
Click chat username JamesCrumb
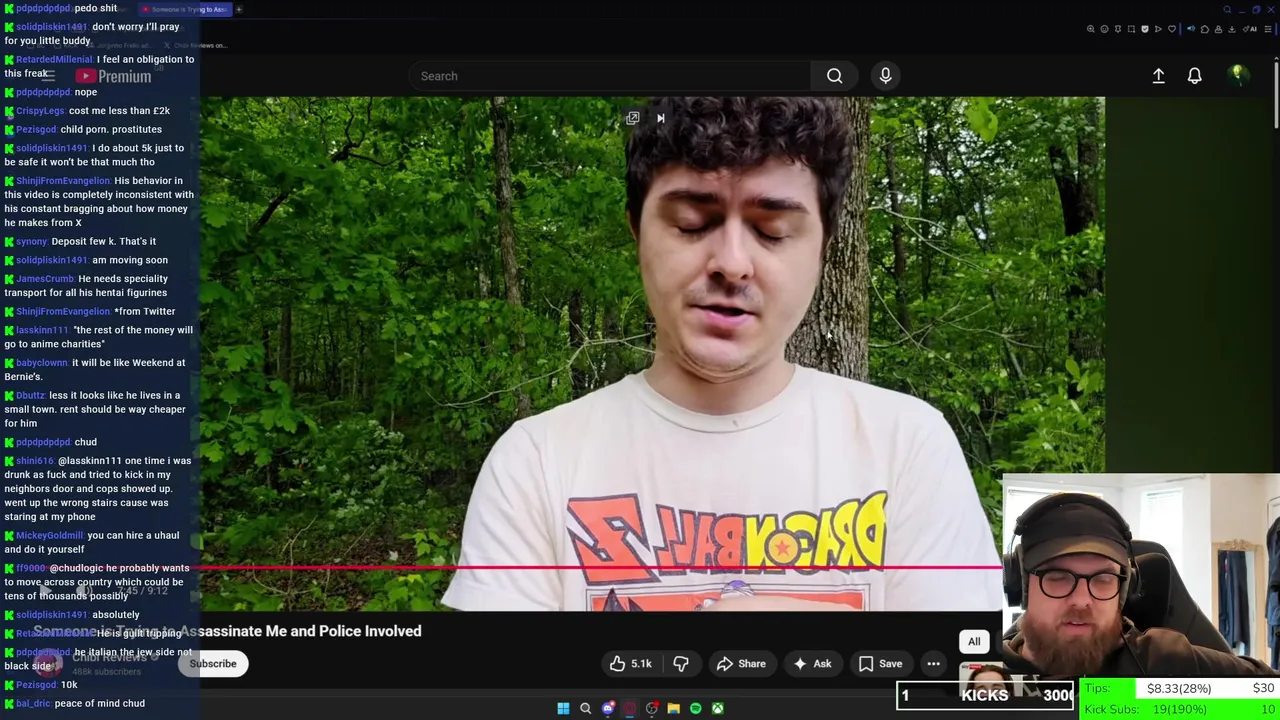45,279
